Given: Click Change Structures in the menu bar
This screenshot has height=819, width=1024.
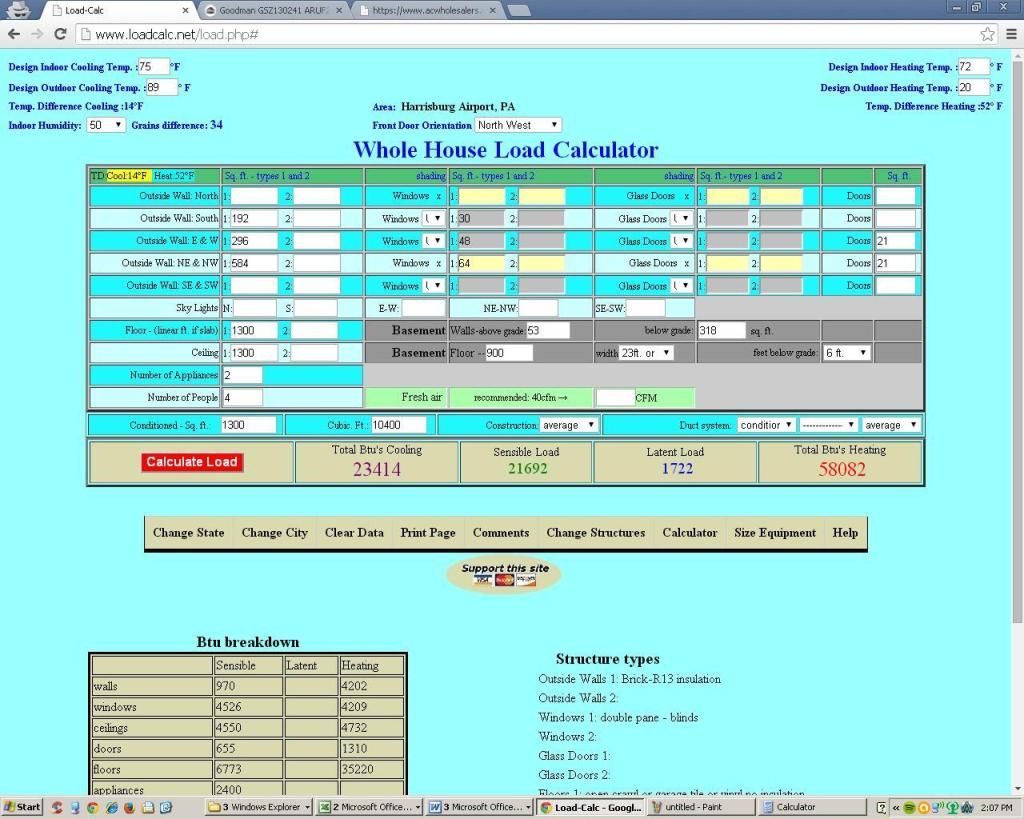Looking at the screenshot, I should click(x=596, y=533).
